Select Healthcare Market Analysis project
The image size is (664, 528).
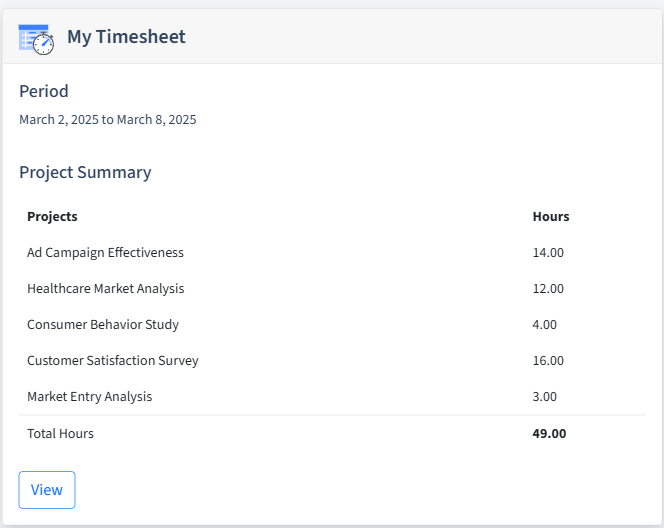tap(105, 289)
